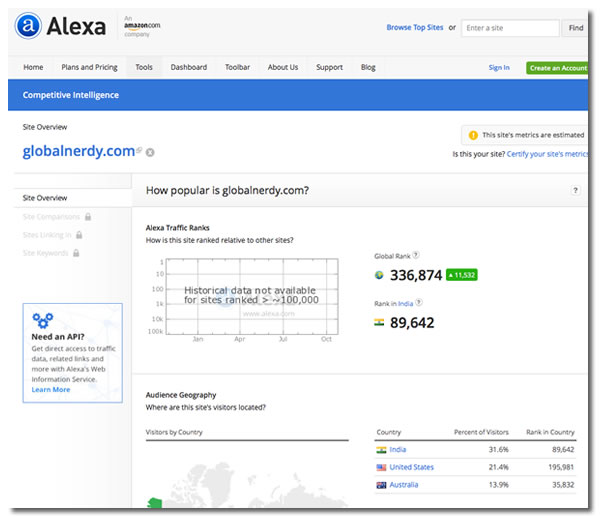
Task: Click the API gears icon
Action: tap(43, 321)
